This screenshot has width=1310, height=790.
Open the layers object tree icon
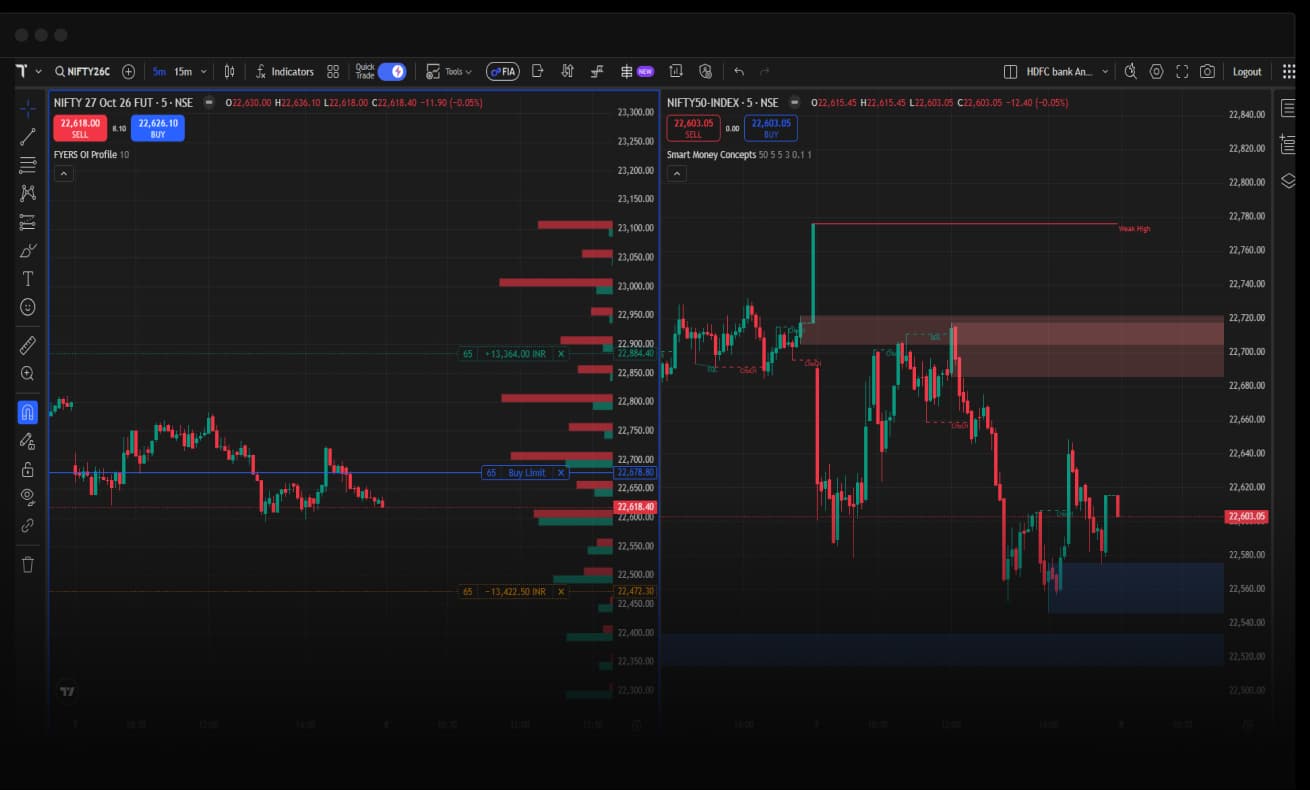tap(1288, 181)
